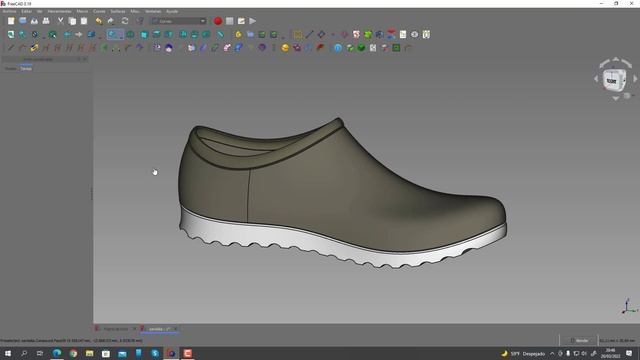Set the view to bottom
The height and width of the screenshot is (360, 640).
195,35
